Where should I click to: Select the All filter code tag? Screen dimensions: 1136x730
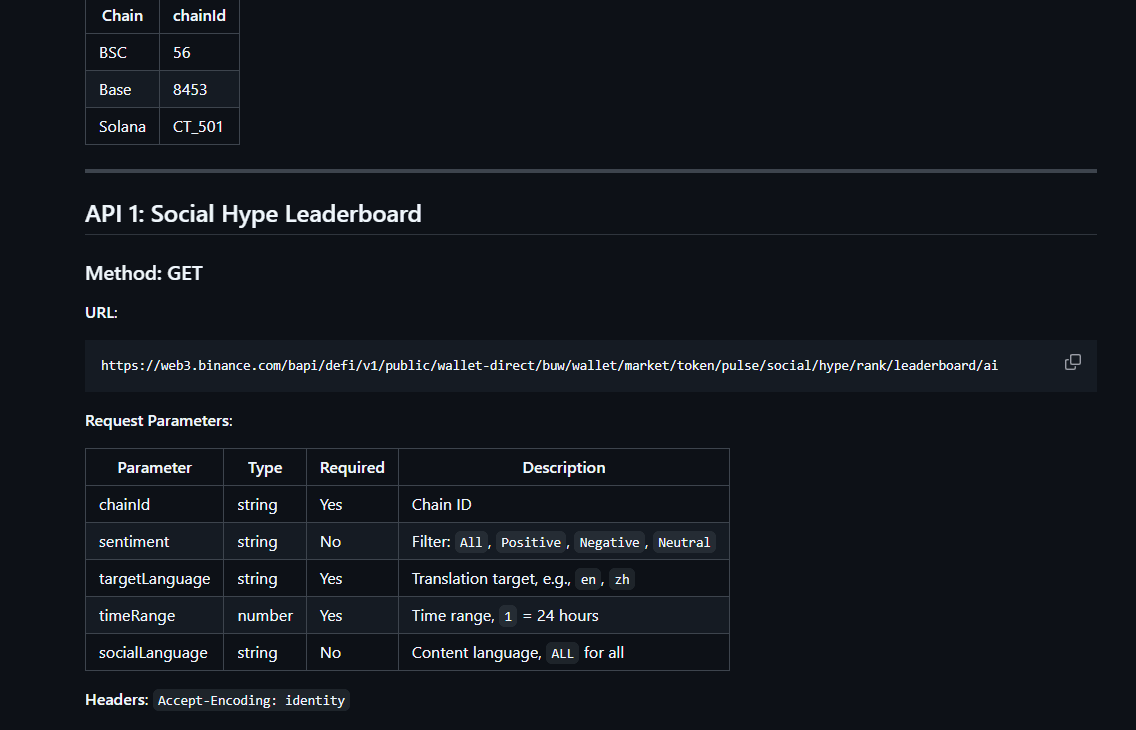click(x=470, y=542)
